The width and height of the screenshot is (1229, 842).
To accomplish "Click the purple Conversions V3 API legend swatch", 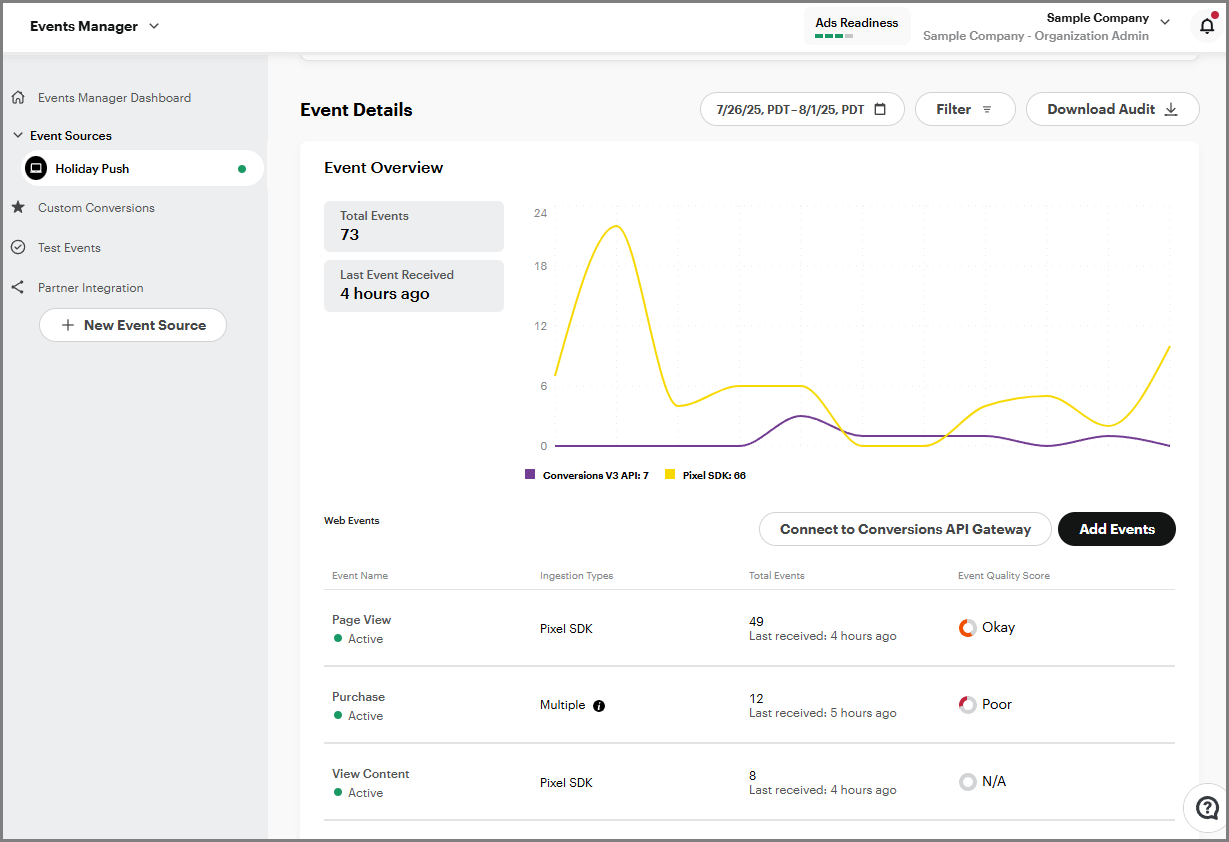I will pyautogui.click(x=530, y=475).
